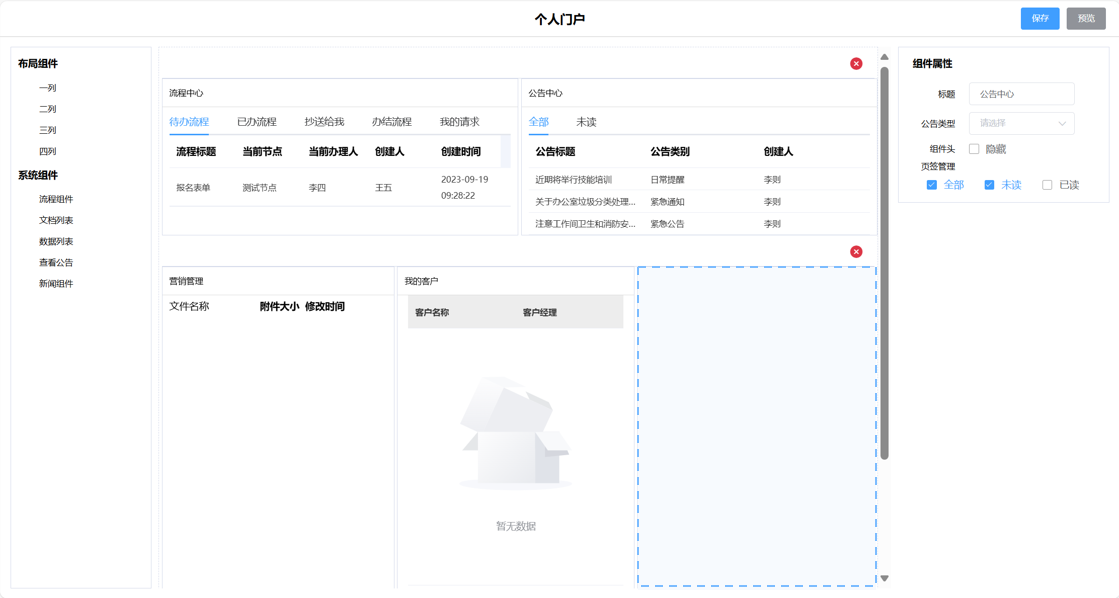Click the vertical scrollbar thumb
Viewport: 1119px width, 598px height.
click(x=884, y=260)
